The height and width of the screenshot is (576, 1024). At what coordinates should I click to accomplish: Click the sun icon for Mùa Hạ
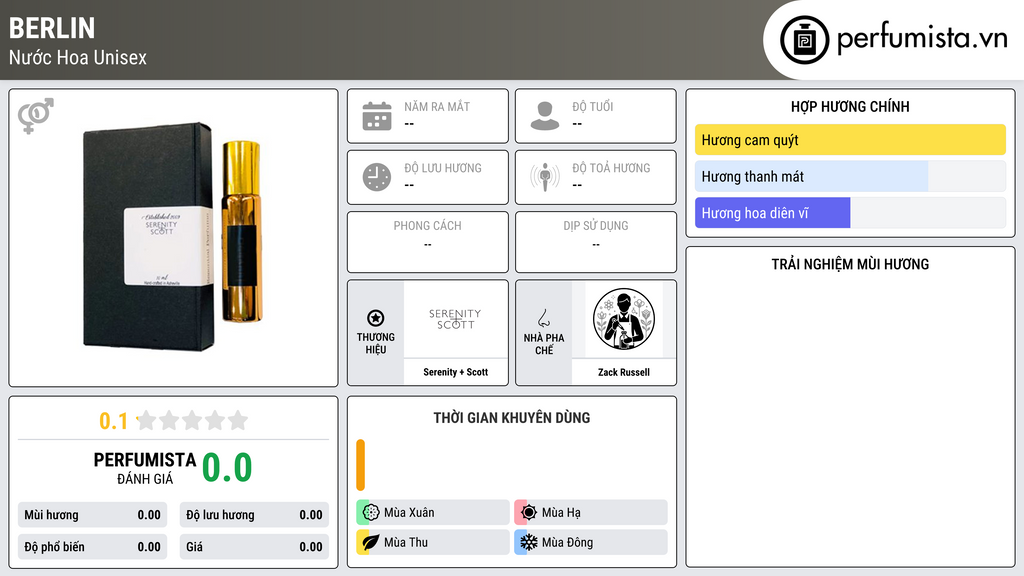528,513
